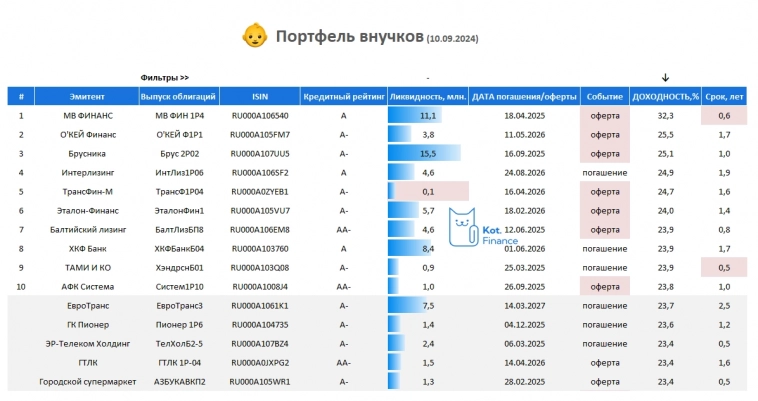Click ISIN RU000A1061K1
The width and height of the screenshot is (758, 401).
pos(260,306)
